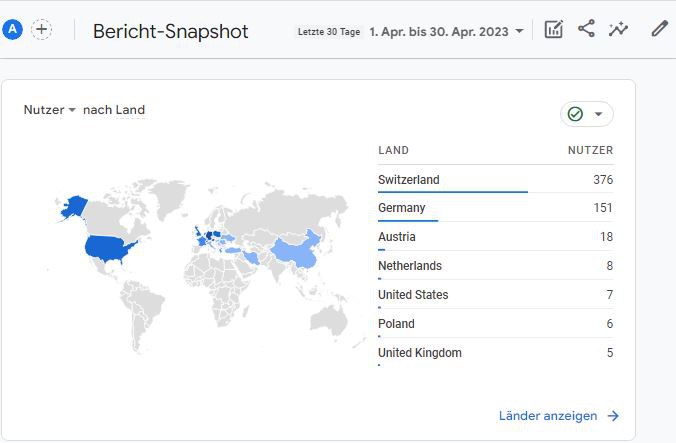The height and width of the screenshot is (443, 676).
Task: Click the United States on the map
Action: (110, 249)
